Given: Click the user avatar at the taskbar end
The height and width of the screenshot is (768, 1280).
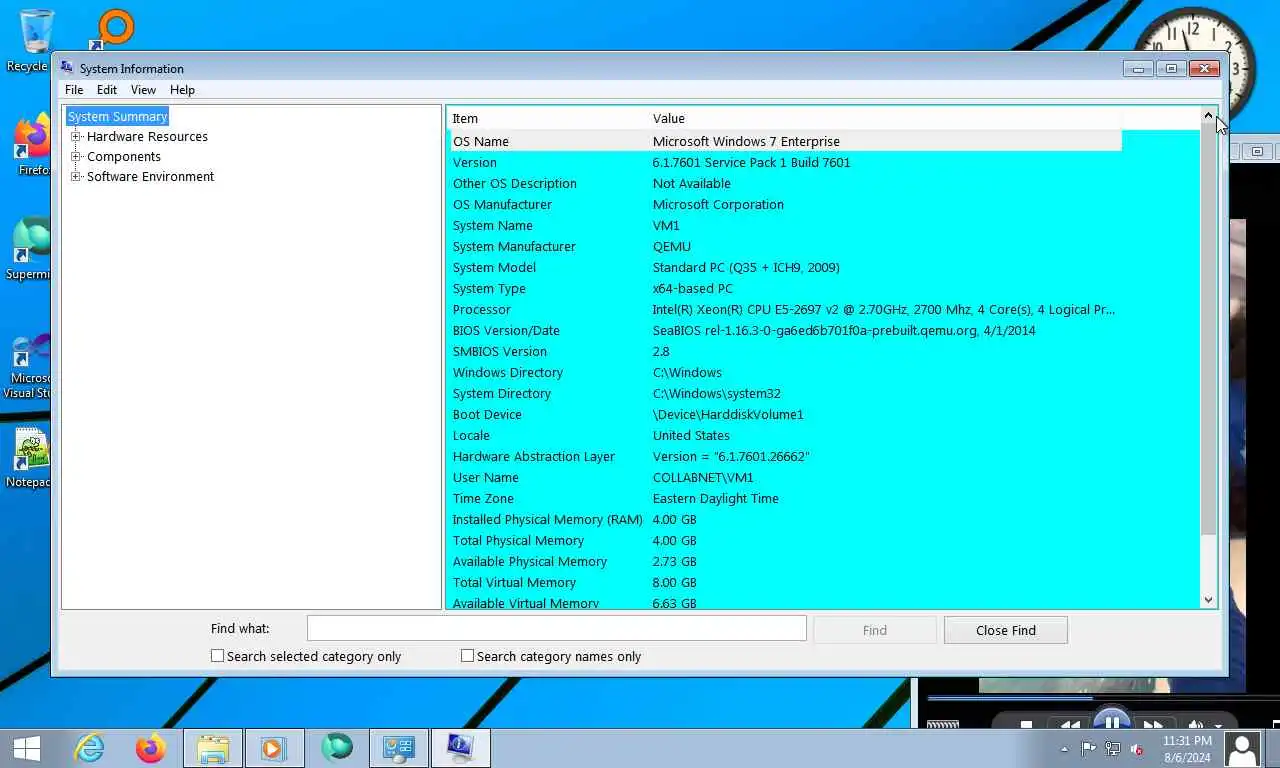Looking at the screenshot, I should [1242, 748].
